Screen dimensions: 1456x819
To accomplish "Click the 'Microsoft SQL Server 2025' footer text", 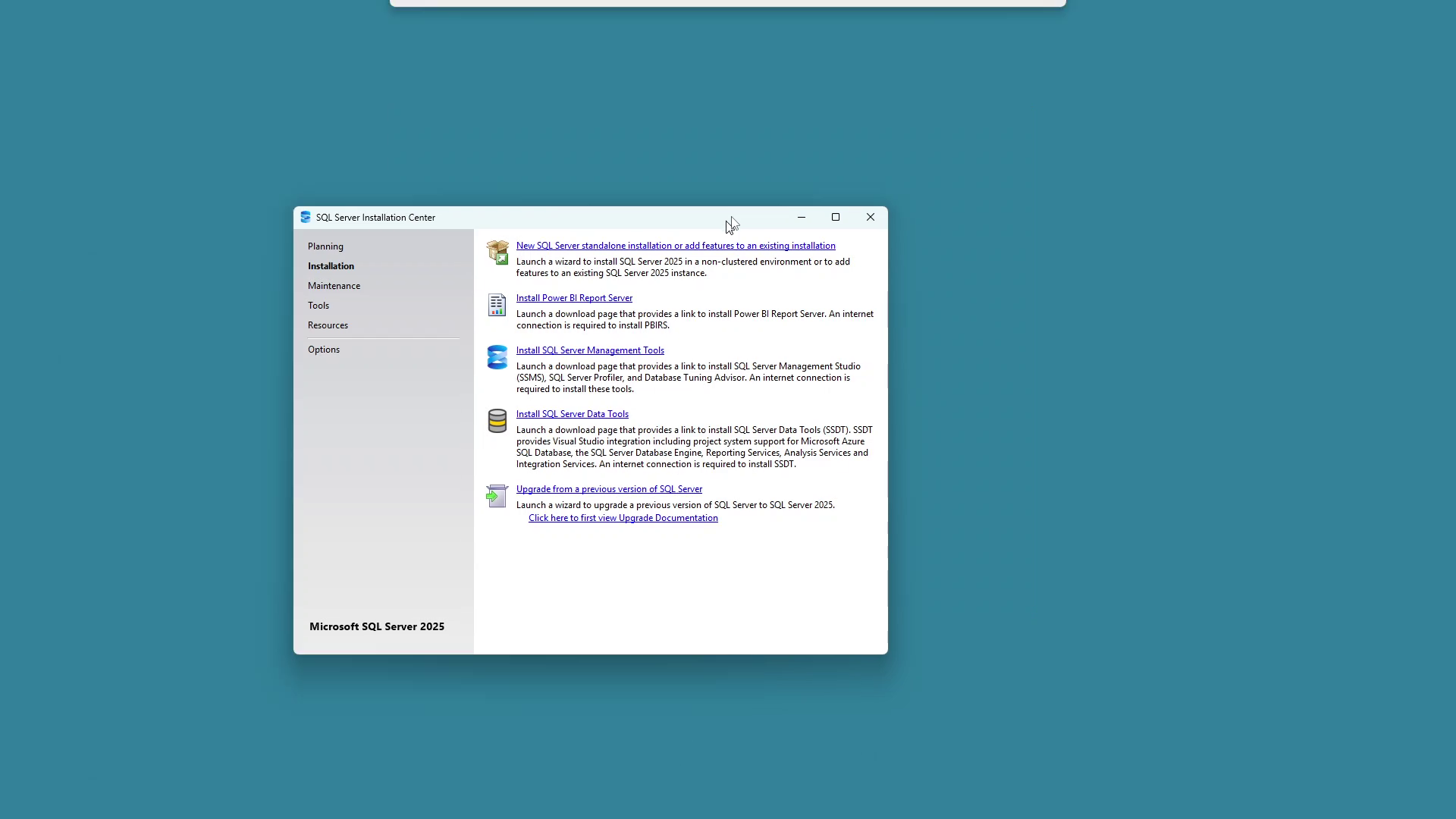I will tap(377, 626).
